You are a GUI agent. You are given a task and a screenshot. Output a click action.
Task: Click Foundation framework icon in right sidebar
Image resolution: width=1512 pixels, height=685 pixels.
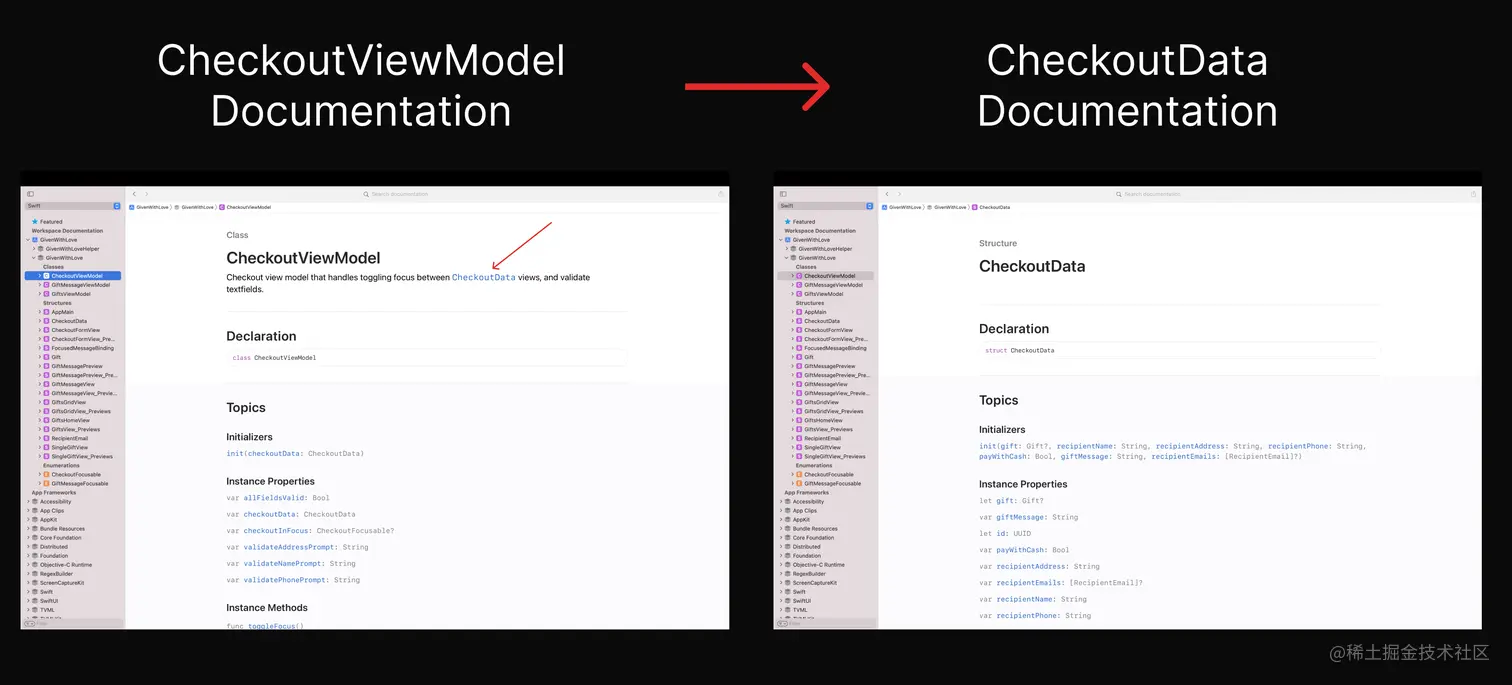(788, 555)
